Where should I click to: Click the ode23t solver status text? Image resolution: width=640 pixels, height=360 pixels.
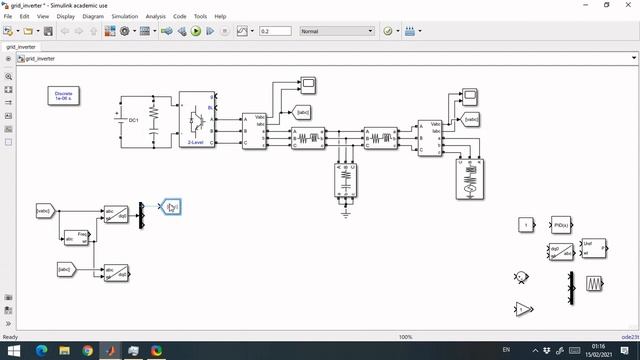[x=630, y=337]
